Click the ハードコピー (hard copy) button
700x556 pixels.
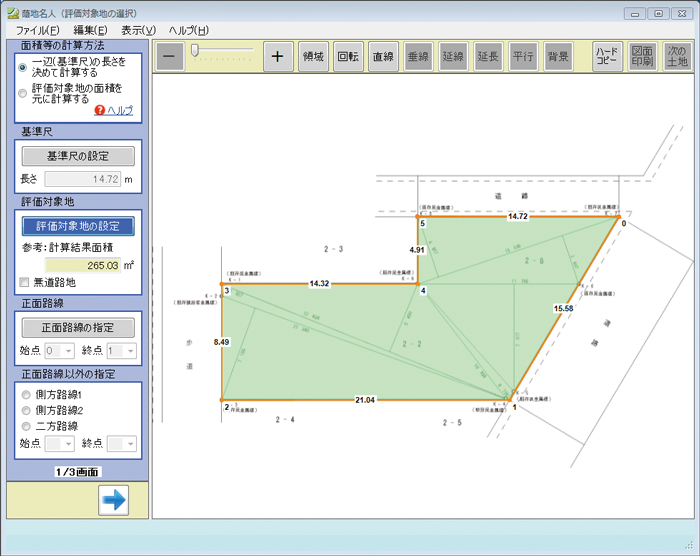(x=607, y=56)
